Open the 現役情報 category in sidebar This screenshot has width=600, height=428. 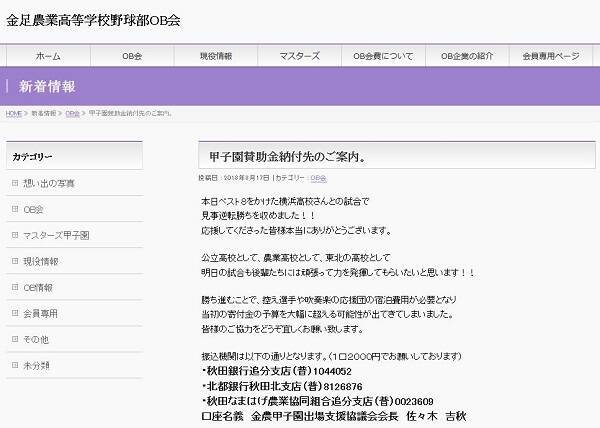(40, 262)
